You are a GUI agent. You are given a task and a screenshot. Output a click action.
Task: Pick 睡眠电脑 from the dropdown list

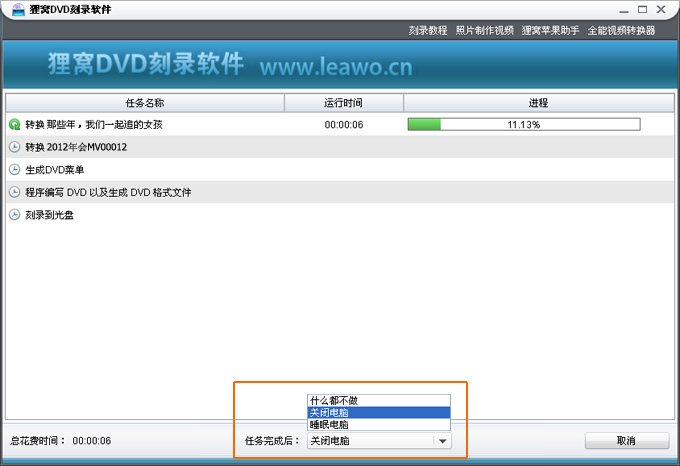tap(379, 424)
